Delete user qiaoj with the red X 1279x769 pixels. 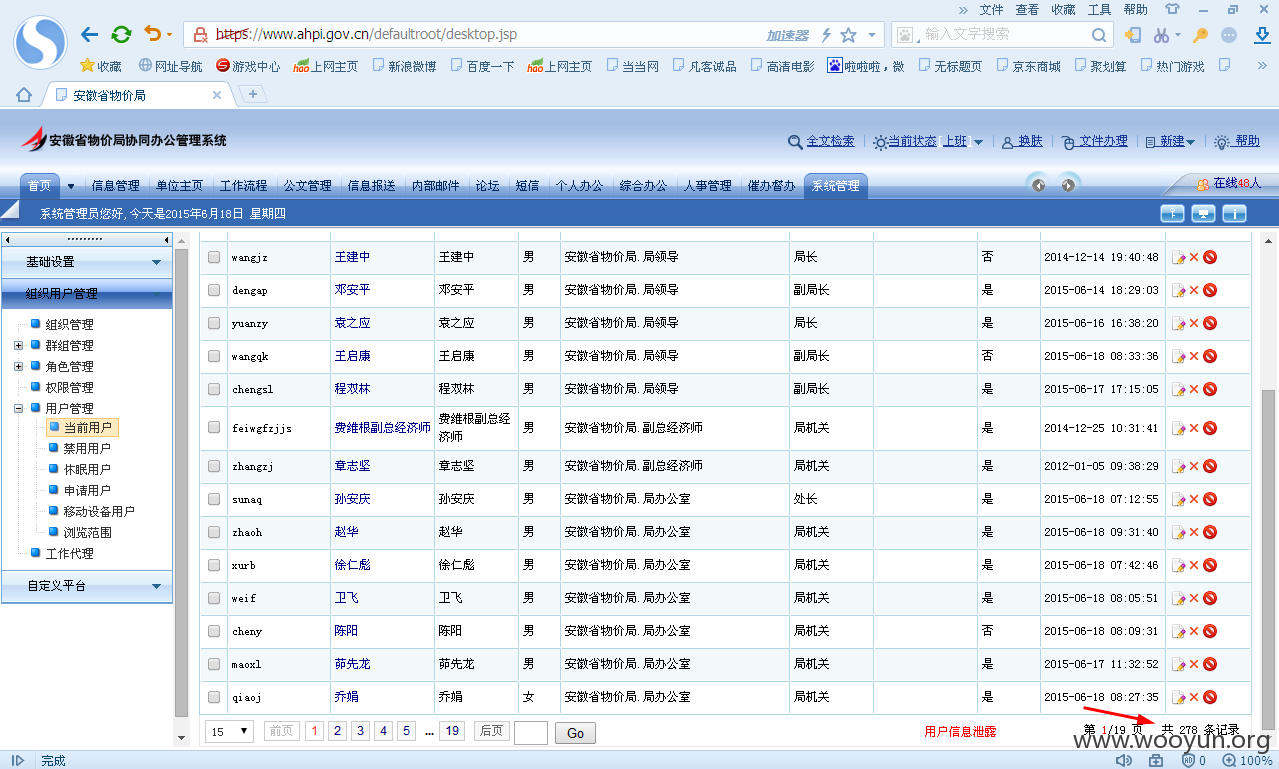(x=1194, y=697)
